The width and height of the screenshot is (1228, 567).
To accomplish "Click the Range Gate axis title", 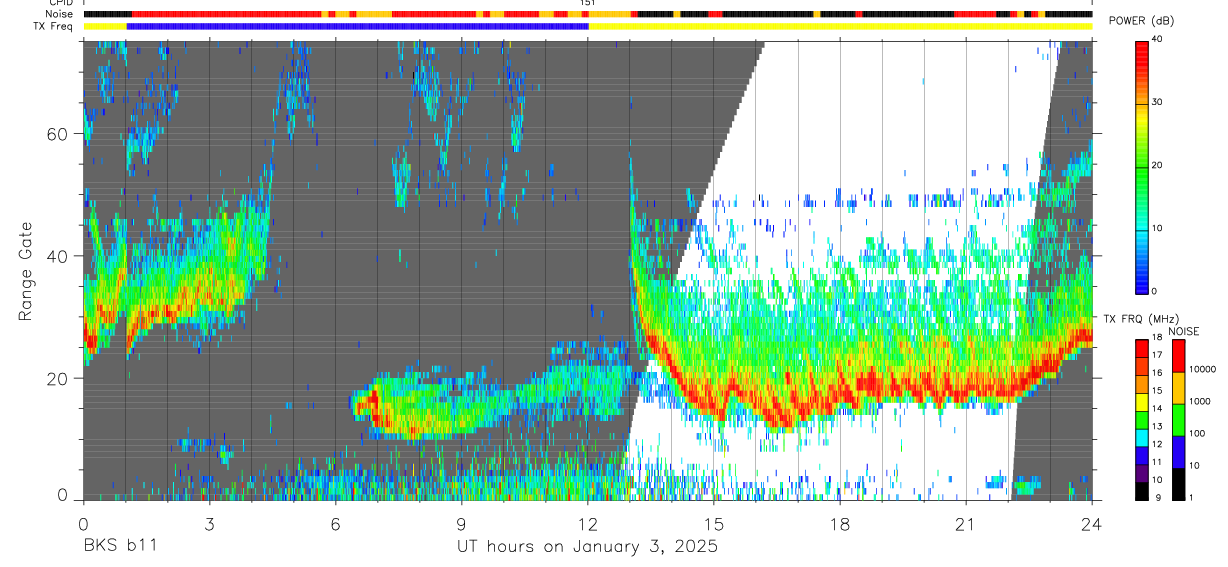I will pyautogui.click(x=25, y=271).
